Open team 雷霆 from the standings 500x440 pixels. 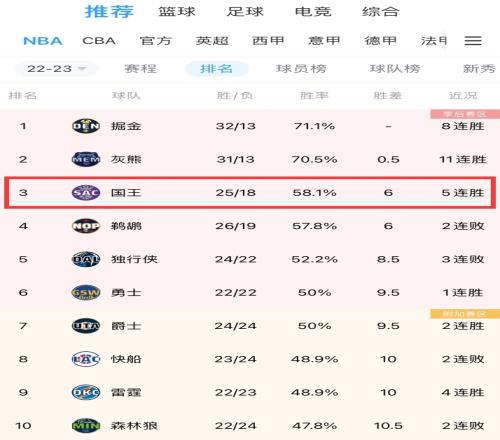(x=126, y=392)
